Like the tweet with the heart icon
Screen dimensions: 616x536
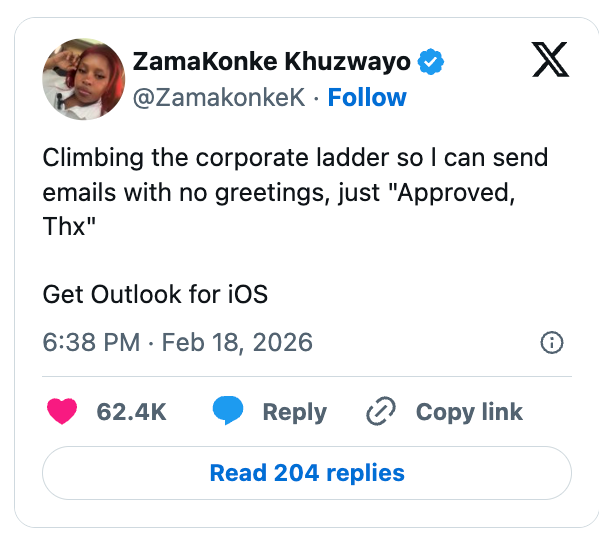[x=62, y=411]
